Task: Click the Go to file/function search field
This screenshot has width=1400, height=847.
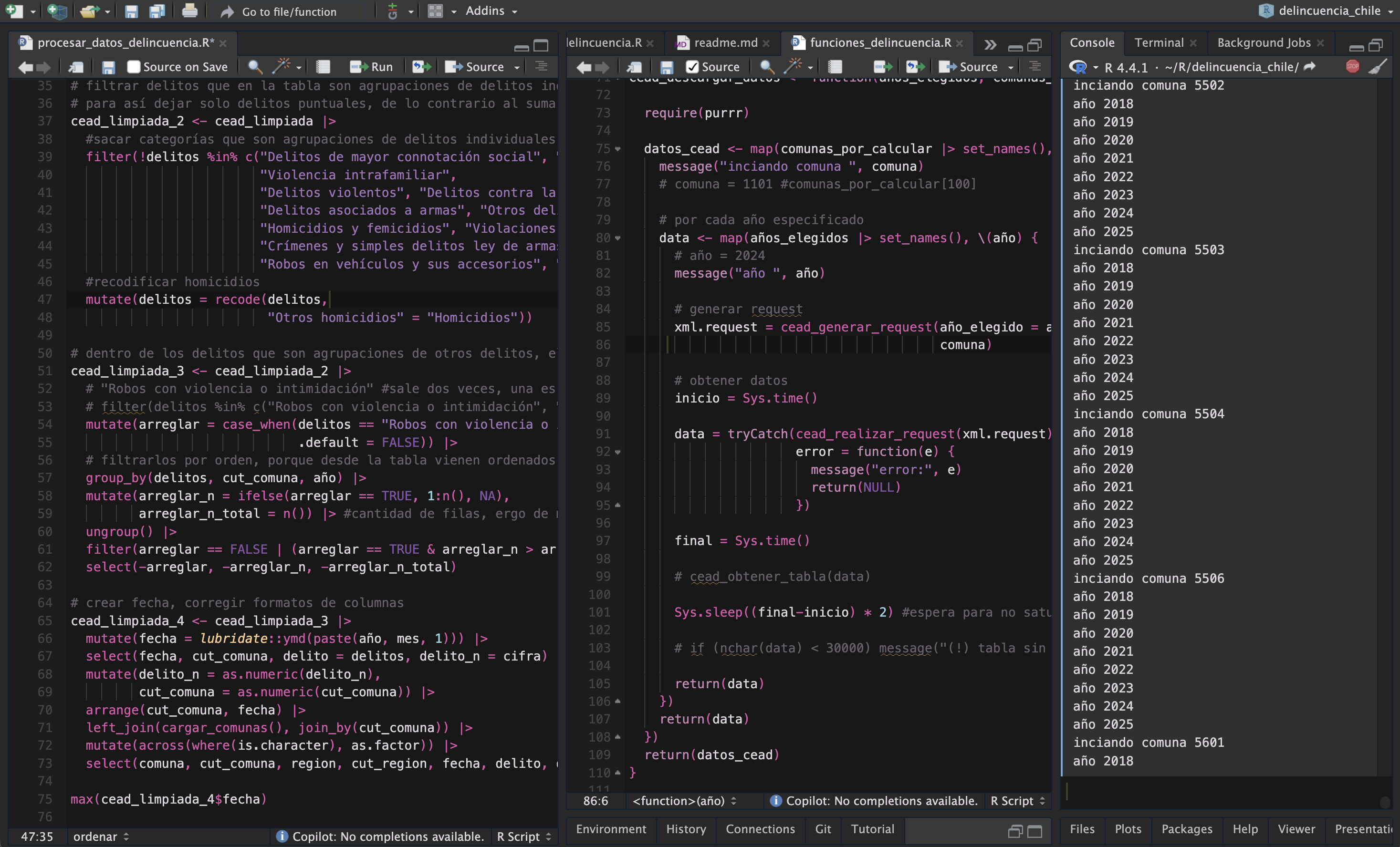Action: tap(290, 11)
